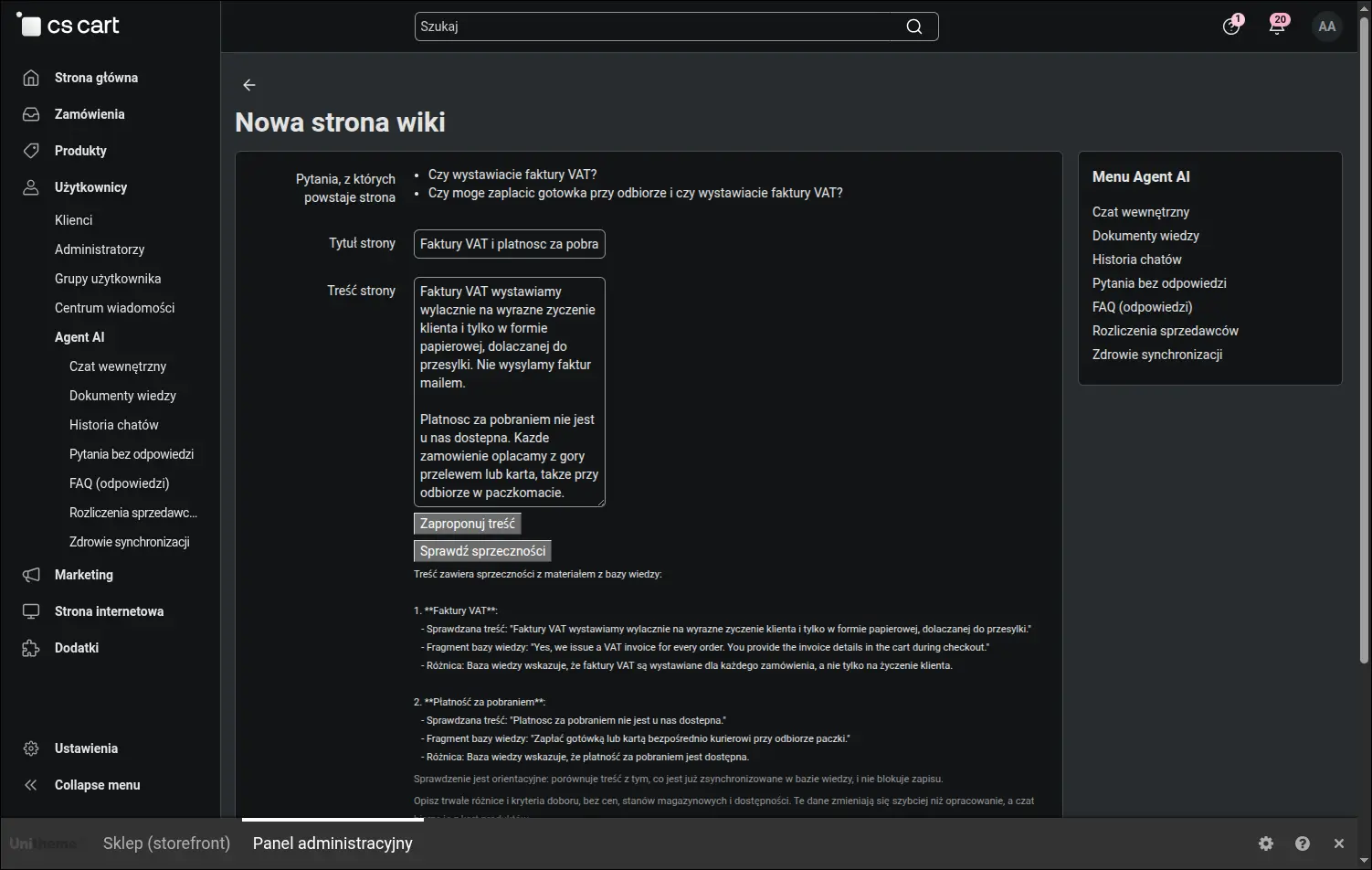Image resolution: width=1372 pixels, height=870 pixels.
Task: Click the first question 'Czy wystawiacie faktury VAT?'
Action: pyautogui.click(x=512, y=175)
